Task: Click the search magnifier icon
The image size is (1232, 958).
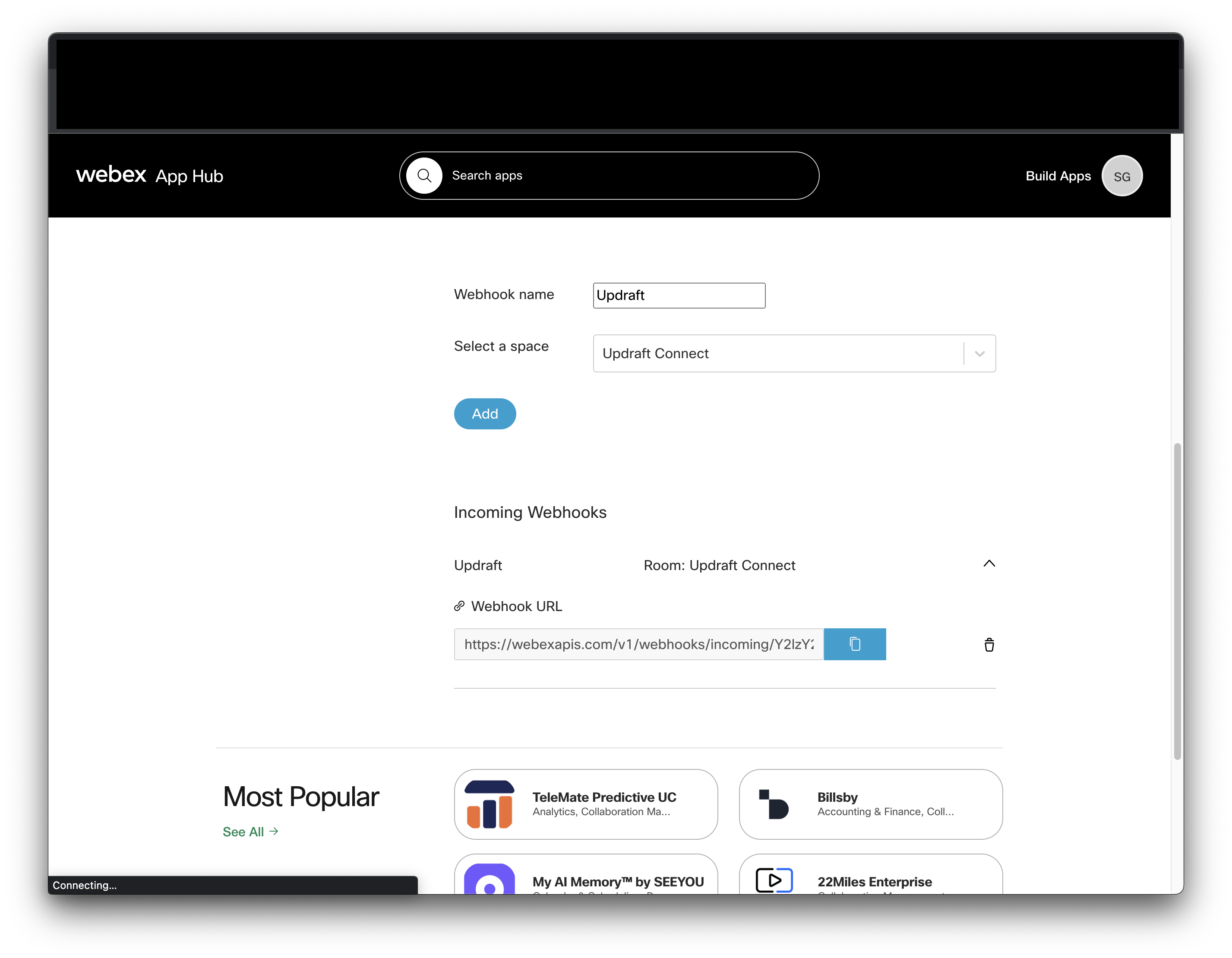Action: (424, 176)
